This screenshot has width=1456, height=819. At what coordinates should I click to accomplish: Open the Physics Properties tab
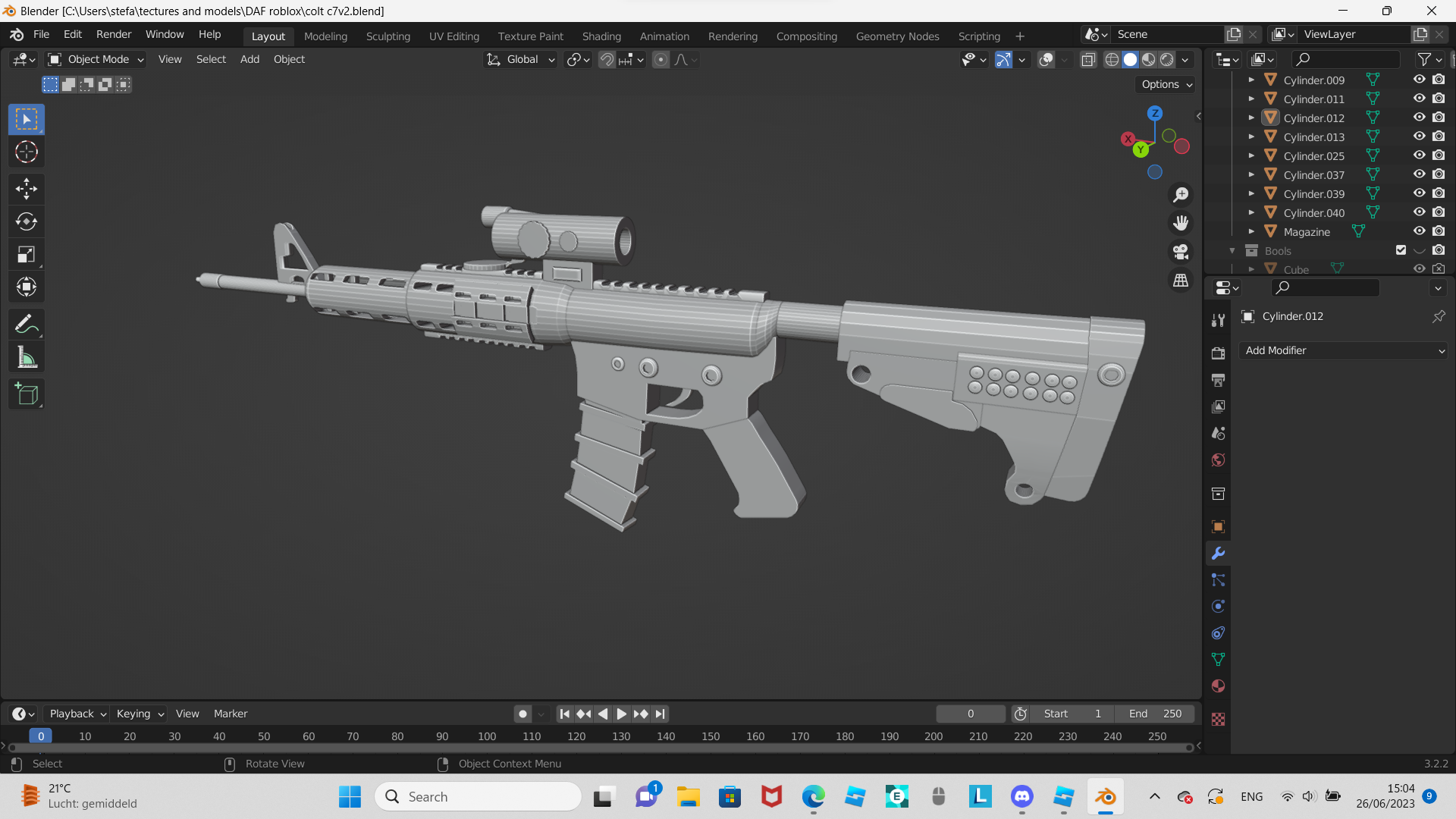[x=1218, y=606]
